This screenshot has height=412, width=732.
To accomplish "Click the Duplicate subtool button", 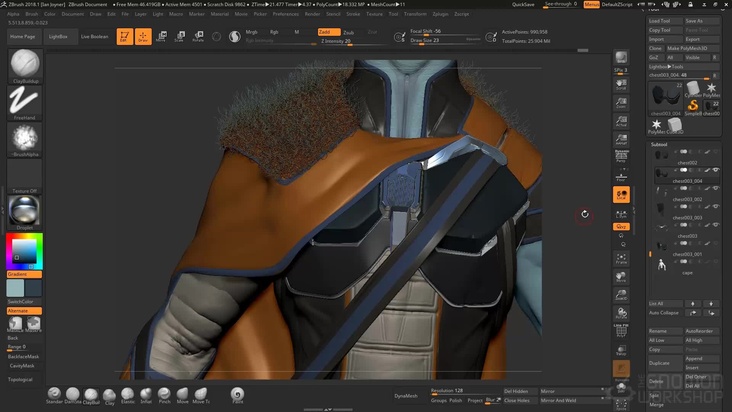I will 665,363.
